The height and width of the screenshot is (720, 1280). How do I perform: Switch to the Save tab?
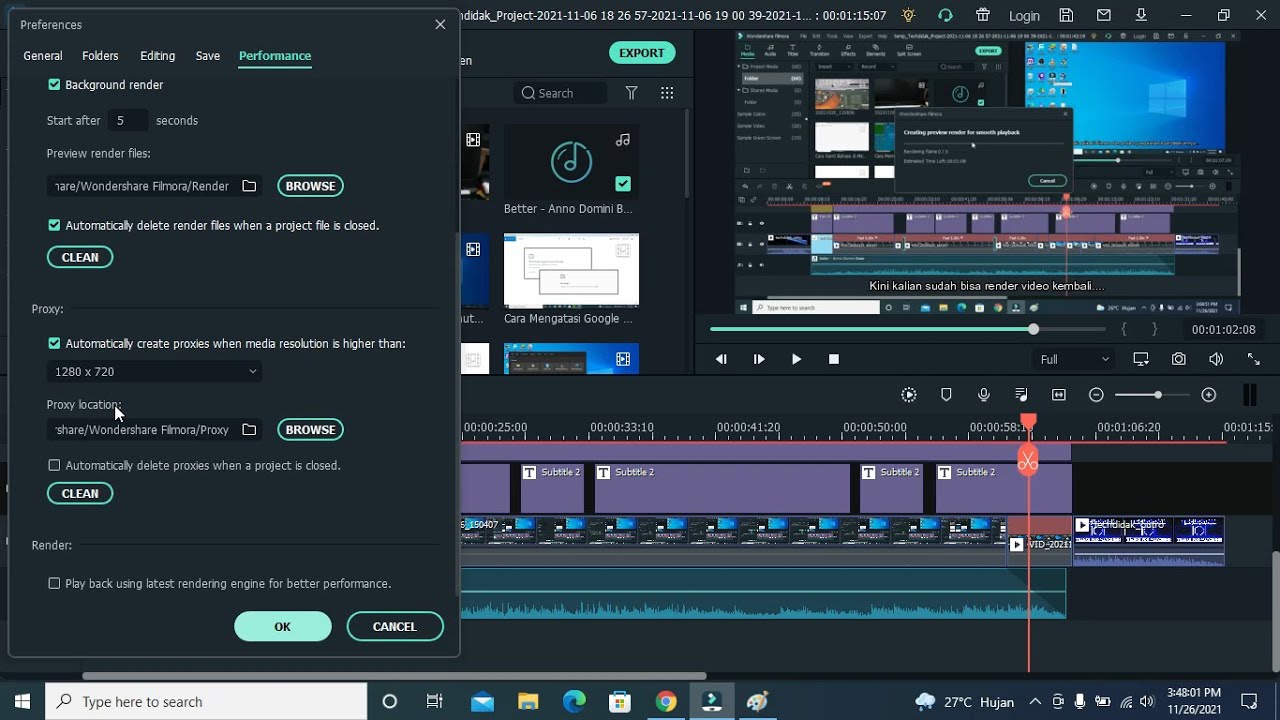pyautogui.click(x=208, y=56)
